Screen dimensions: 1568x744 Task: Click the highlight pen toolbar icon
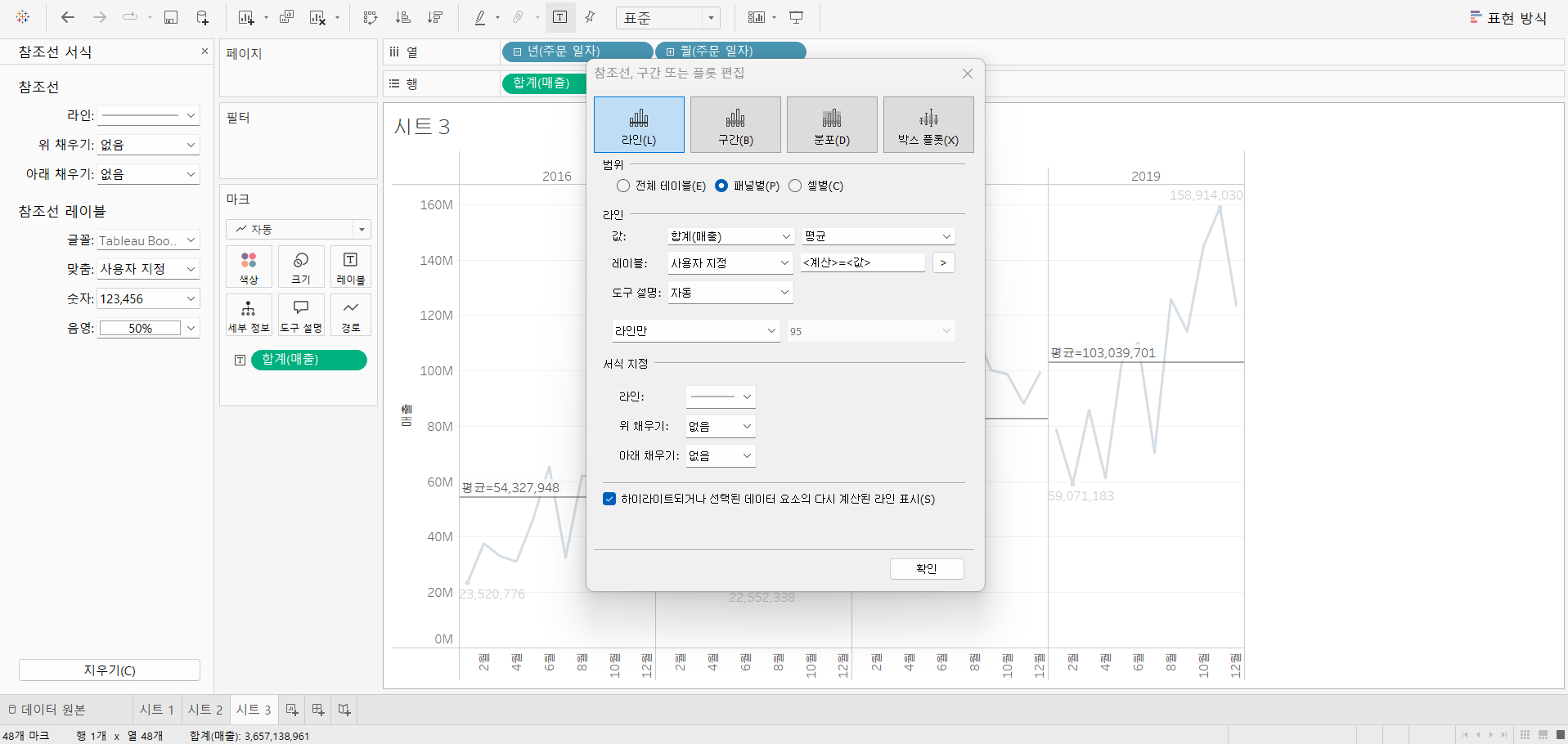pos(480,17)
